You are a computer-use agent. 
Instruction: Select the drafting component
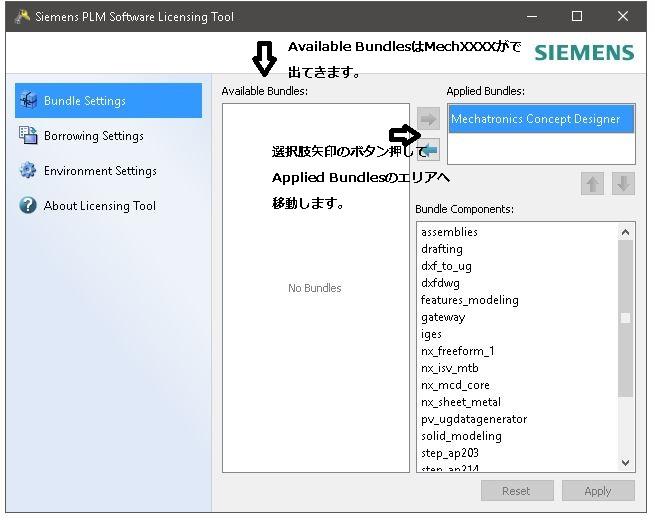click(x=442, y=249)
